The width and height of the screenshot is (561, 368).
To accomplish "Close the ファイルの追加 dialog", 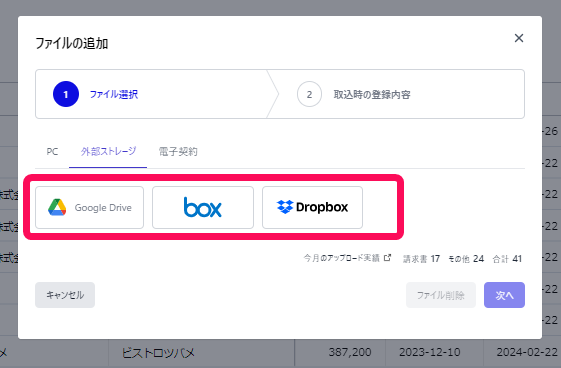I will point(519,38).
